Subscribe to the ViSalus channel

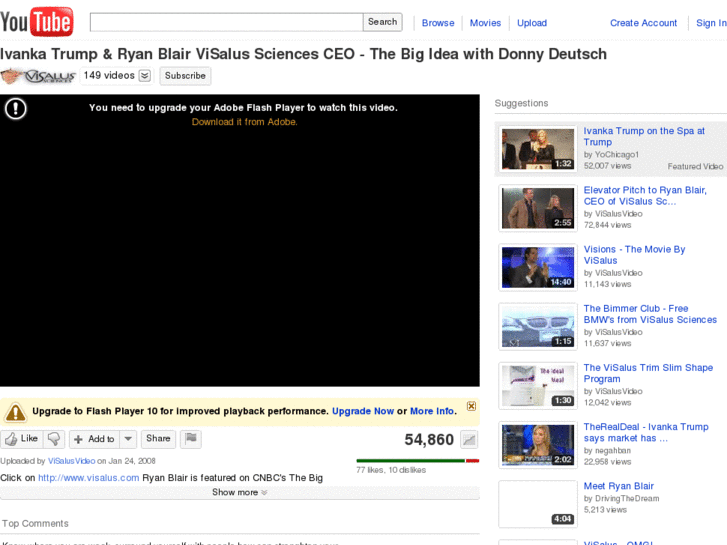pyautogui.click(x=185, y=76)
